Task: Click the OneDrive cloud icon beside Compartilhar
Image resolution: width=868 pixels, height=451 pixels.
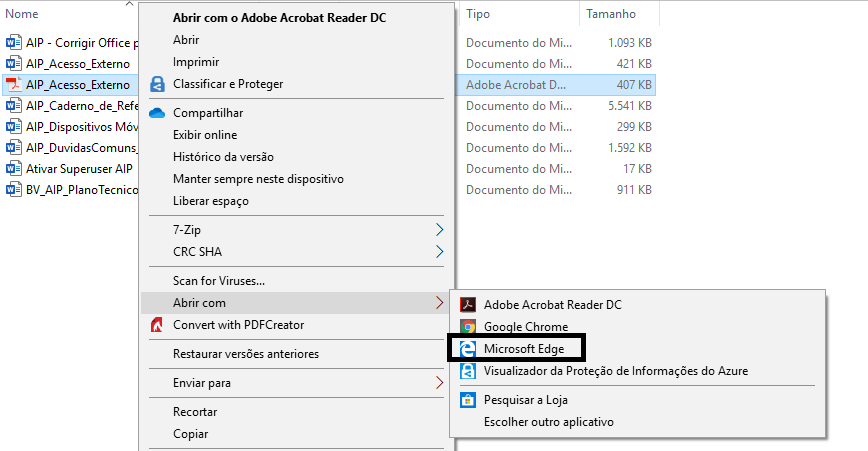Action: (157, 113)
